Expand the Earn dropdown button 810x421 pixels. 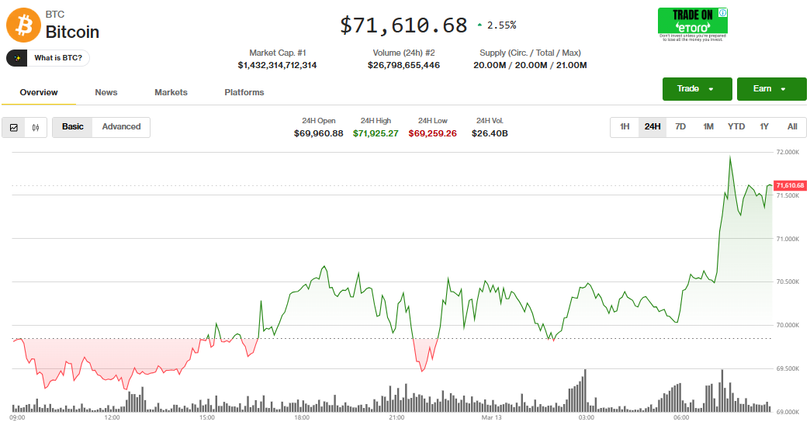[x=771, y=89]
